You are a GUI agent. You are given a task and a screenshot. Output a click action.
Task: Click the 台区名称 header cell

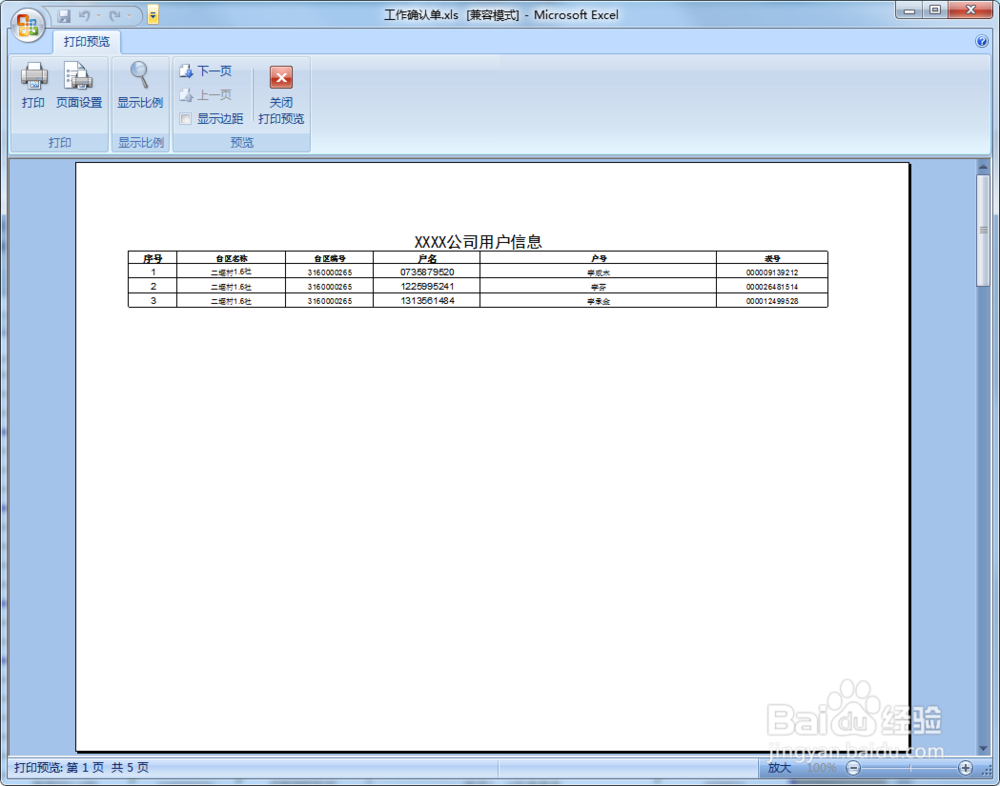231,258
